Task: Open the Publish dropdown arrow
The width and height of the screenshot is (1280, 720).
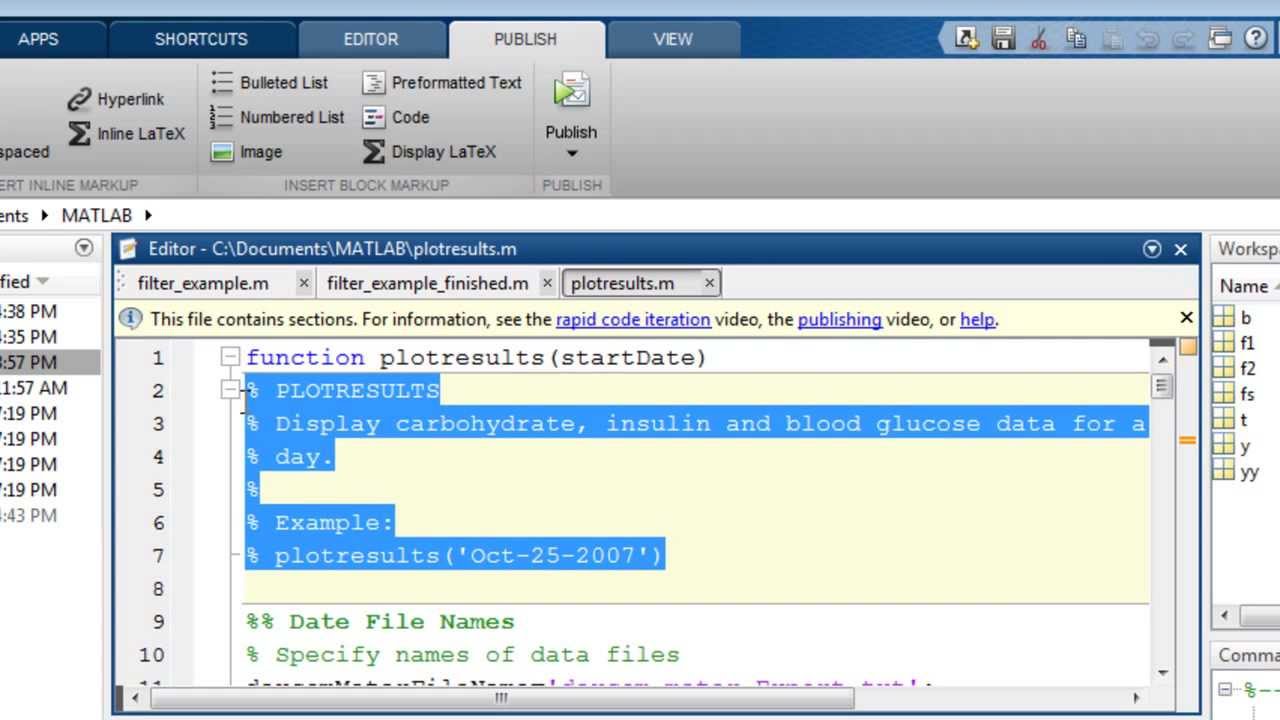Action: pyautogui.click(x=572, y=154)
